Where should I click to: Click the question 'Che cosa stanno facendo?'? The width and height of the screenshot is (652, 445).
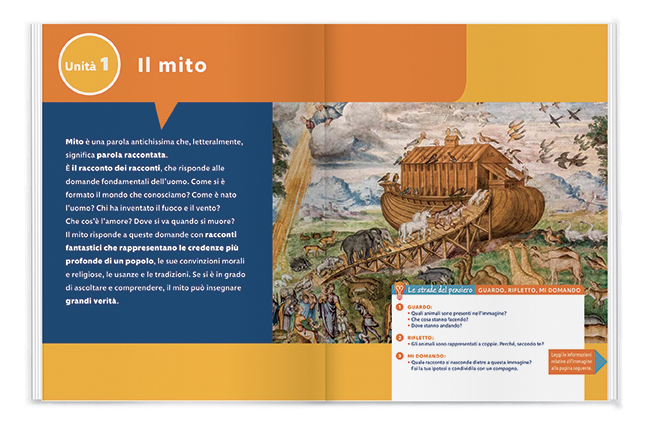tap(440, 319)
